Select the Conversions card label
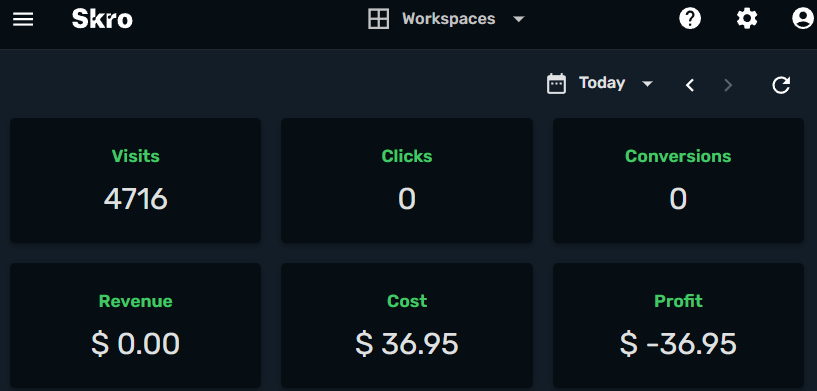817x391 pixels. (x=678, y=156)
